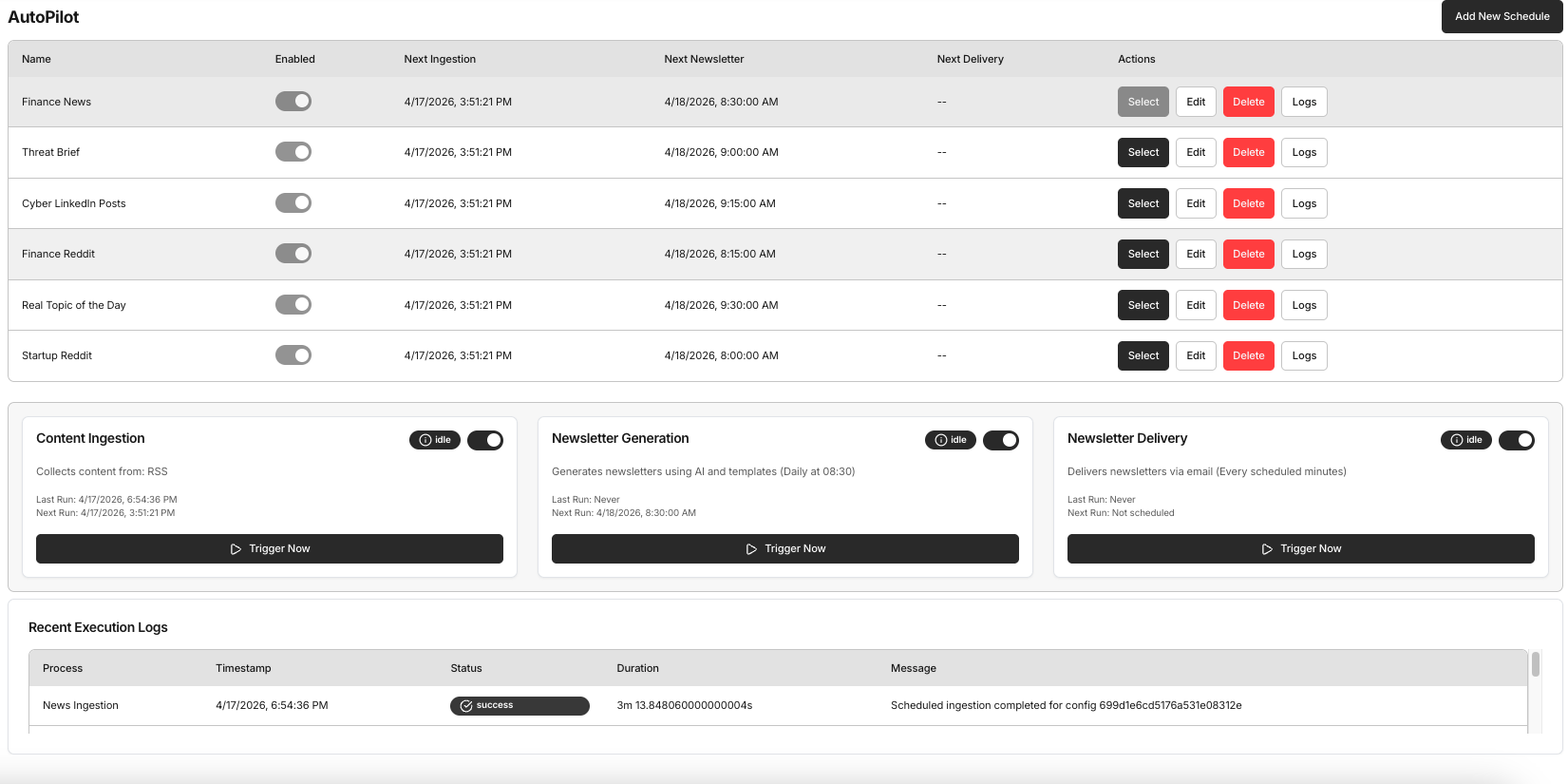Edit the Cyber LinkedIn Posts schedule
1568x784 pixels.
tap(1196, 203)
